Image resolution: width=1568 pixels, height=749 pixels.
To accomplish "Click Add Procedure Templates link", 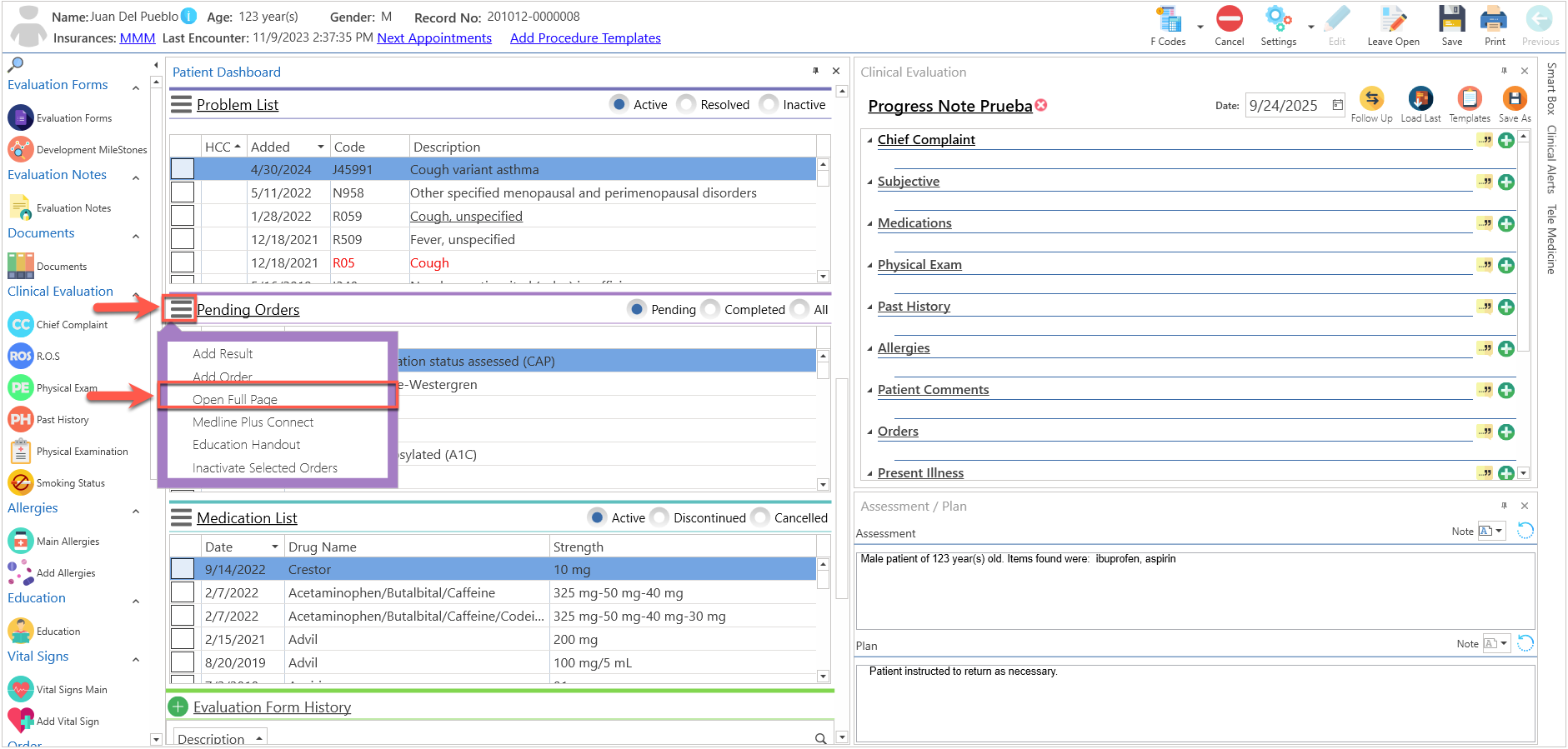I will (585, 38).
